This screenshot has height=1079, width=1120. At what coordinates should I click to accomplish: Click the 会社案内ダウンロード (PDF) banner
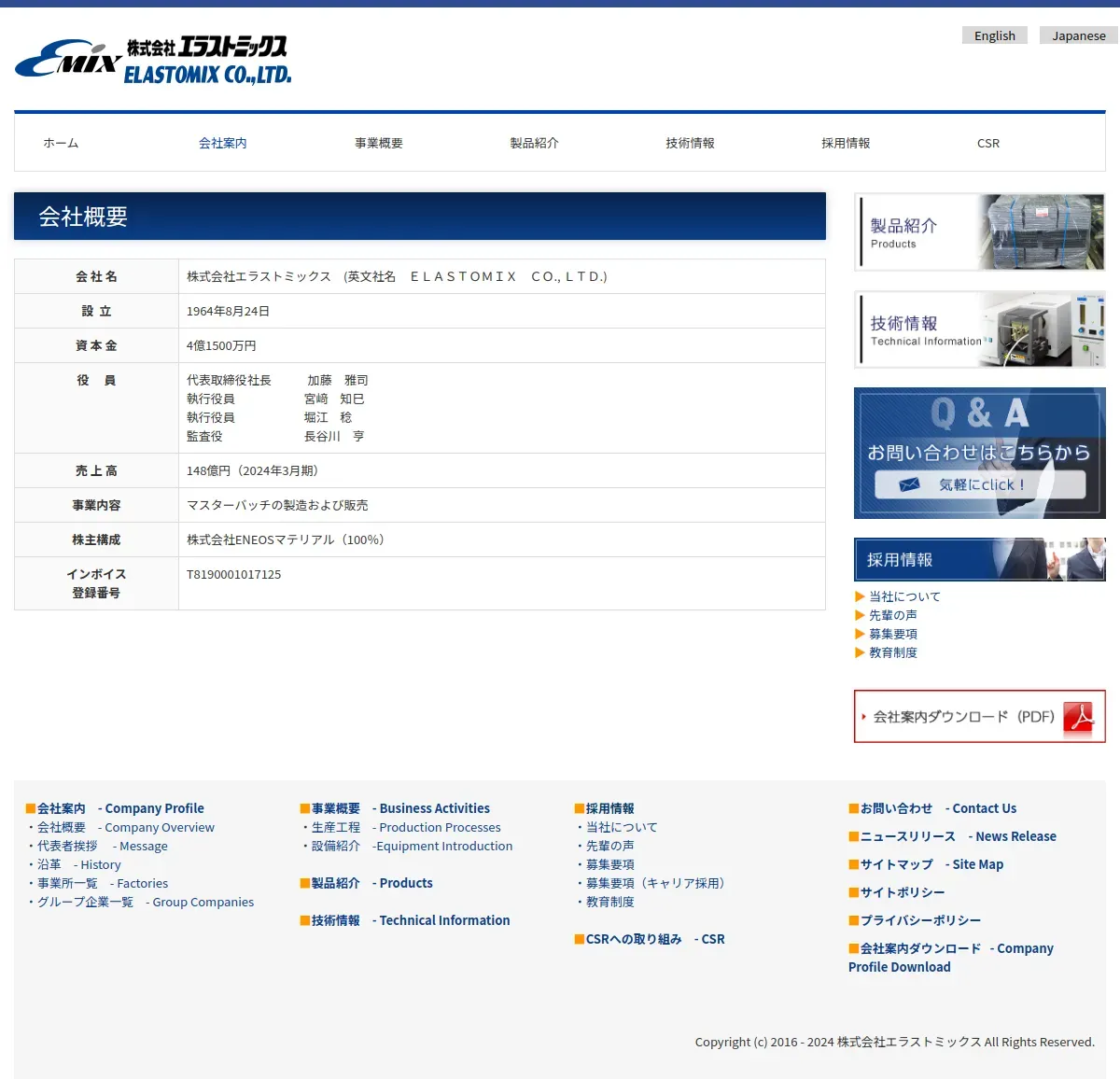[980, 717]
